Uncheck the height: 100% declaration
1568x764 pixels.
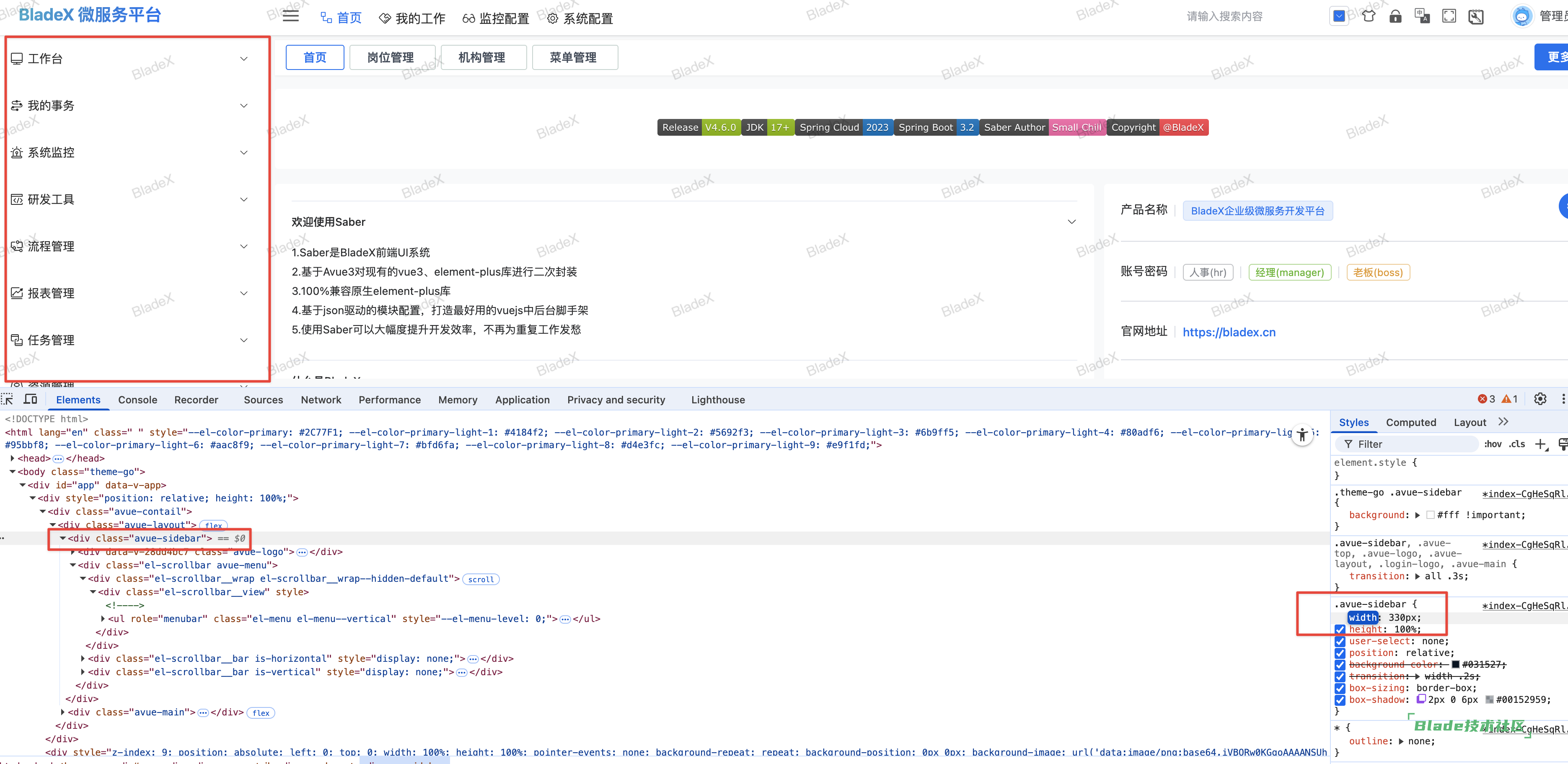pyautogui.click(x=1340, y=630)
